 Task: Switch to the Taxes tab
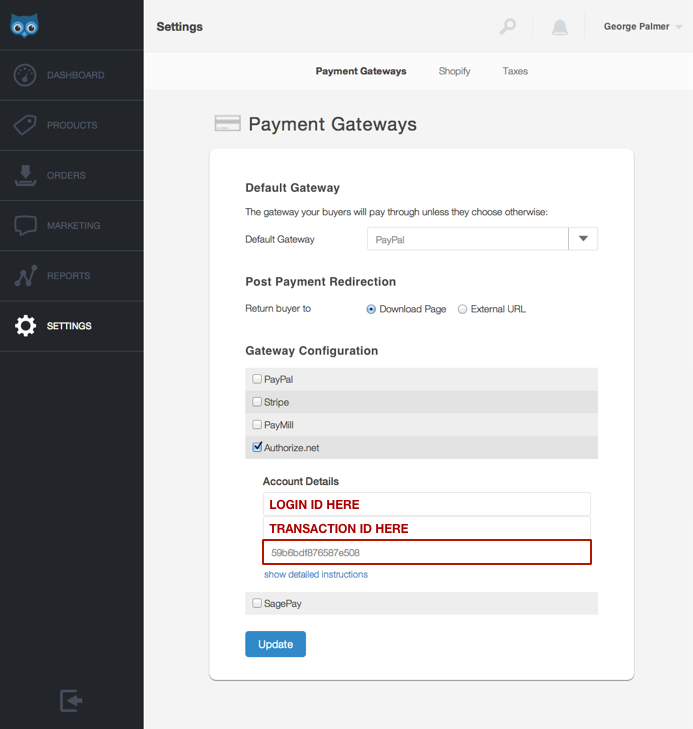515,71
